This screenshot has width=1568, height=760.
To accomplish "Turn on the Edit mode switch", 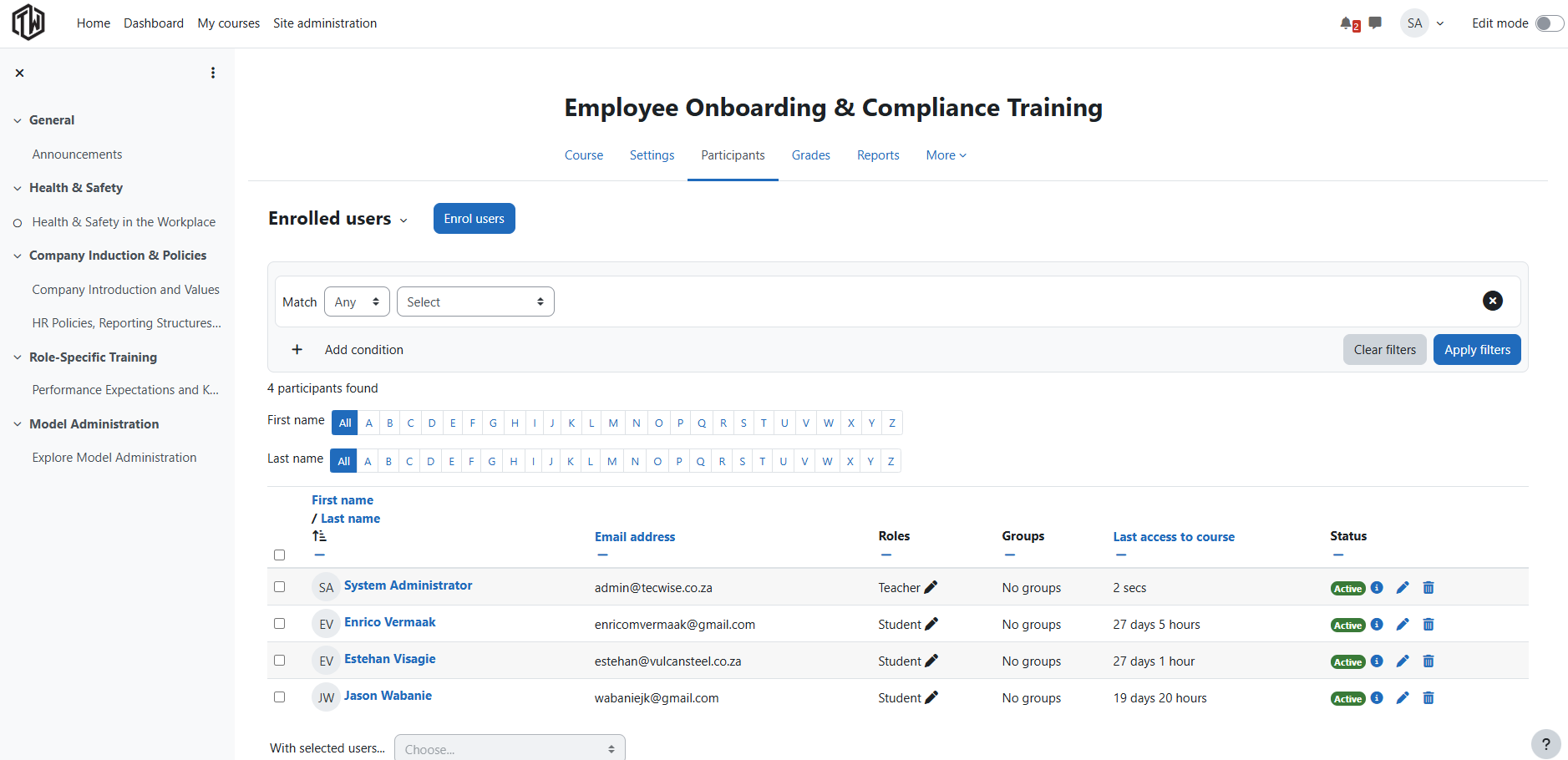I will (x=1549, y=23).
